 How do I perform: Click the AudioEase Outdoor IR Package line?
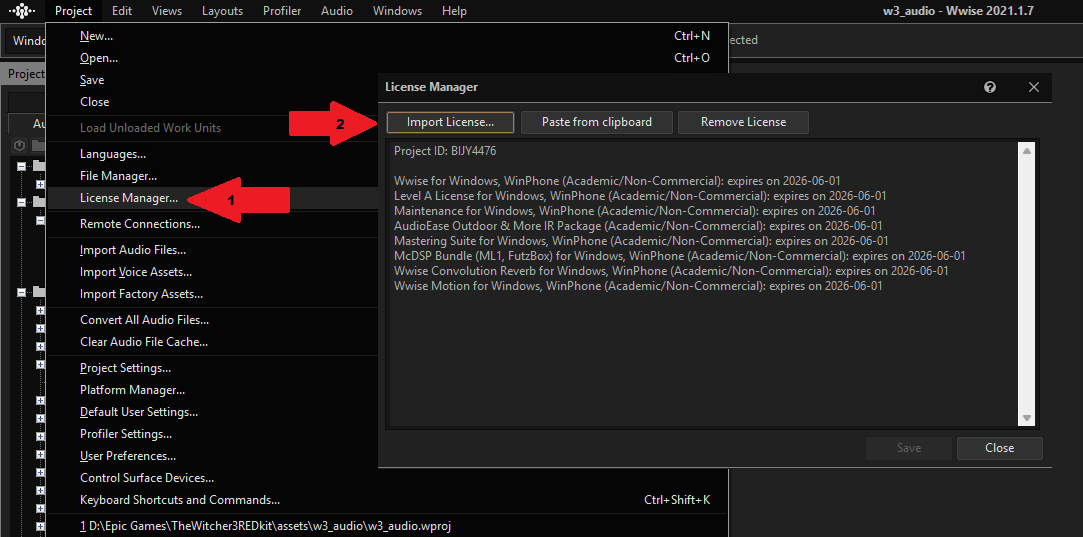pos(638,226)
